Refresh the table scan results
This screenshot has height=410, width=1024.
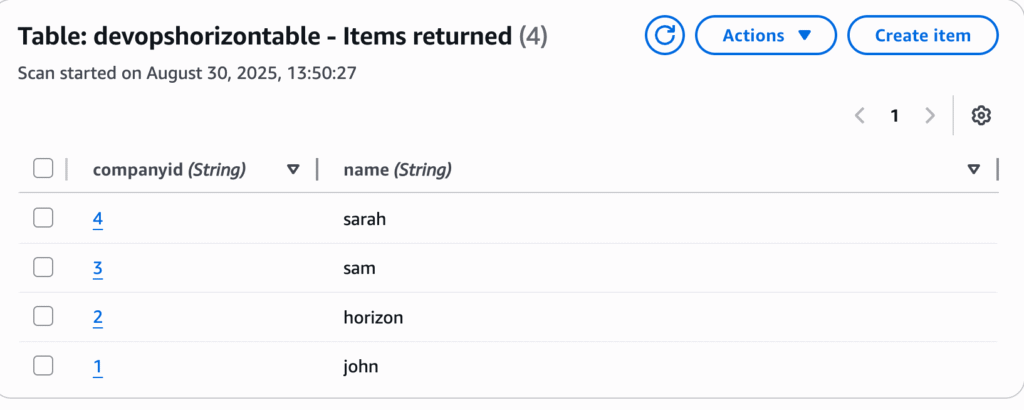point(664,35)
